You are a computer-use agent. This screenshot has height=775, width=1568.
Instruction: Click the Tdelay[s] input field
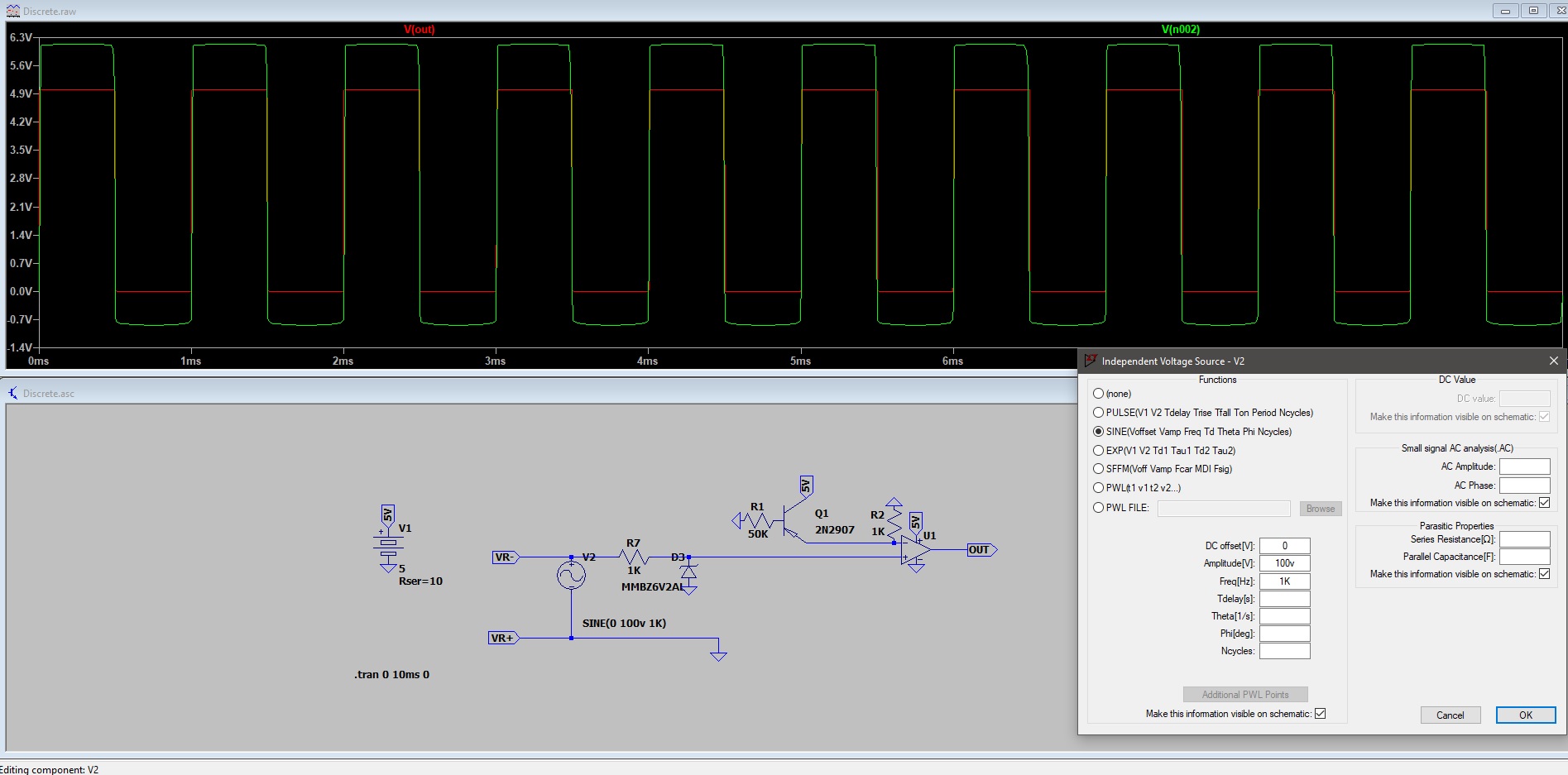[x=1285, y=599]
